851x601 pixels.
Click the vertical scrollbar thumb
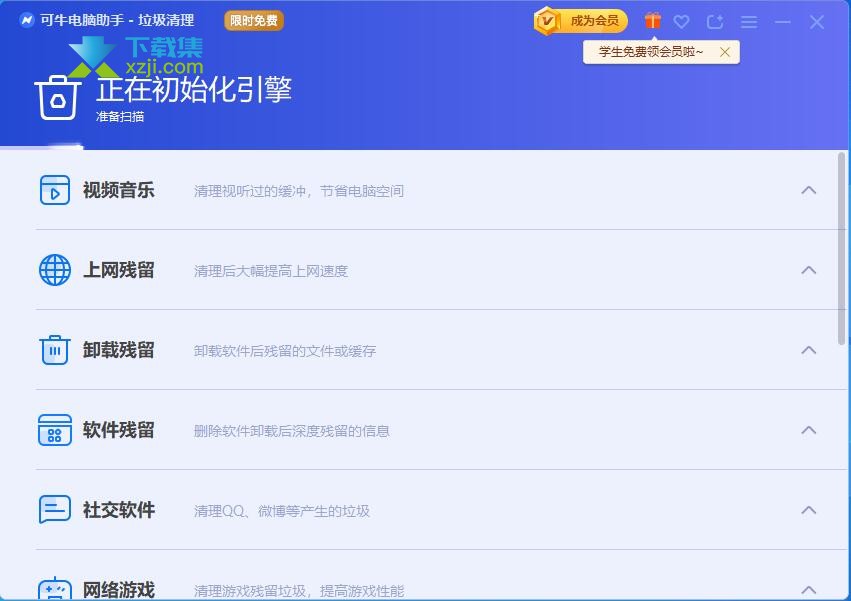pyautogui.click(x=841, y=249)
